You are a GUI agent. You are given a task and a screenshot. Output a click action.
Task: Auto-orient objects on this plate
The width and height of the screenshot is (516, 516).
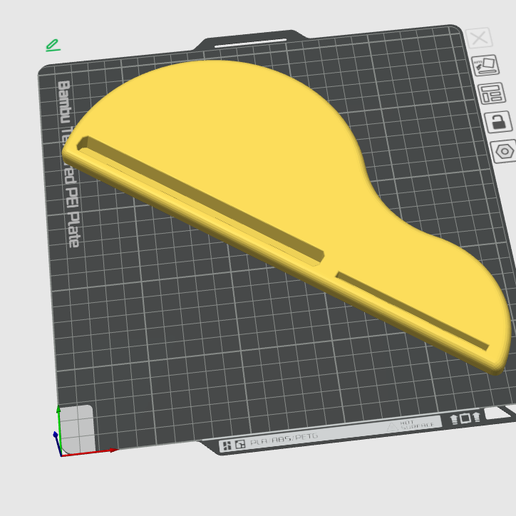[485, 65]
